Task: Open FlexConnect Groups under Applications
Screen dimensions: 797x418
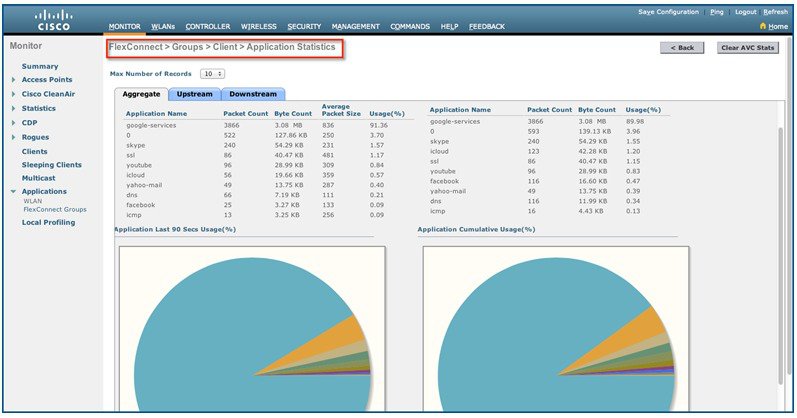Action: click(55, 210)
